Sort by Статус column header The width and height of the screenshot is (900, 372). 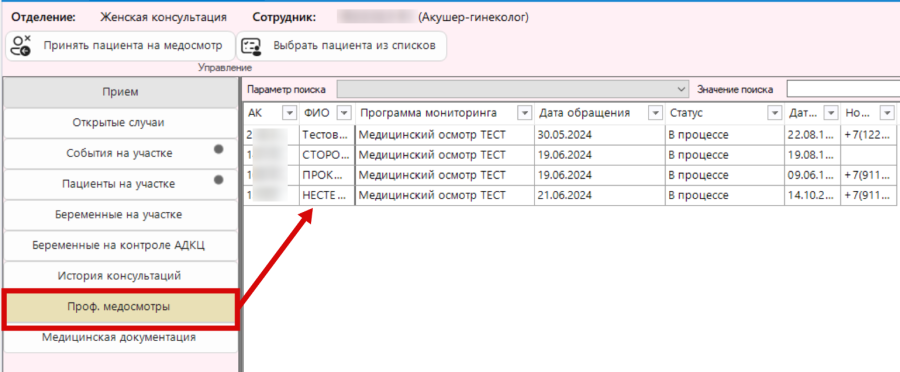tap(685, 113)
